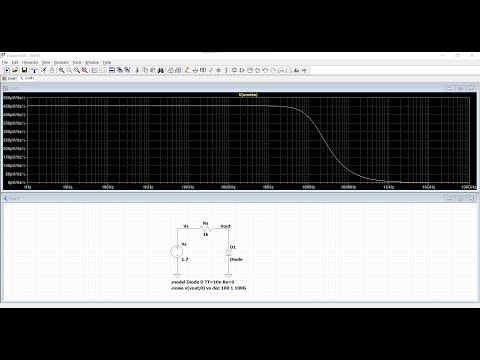Click the 1.7 source voltage value
The image size is (480, 360).
pos(185,259)
